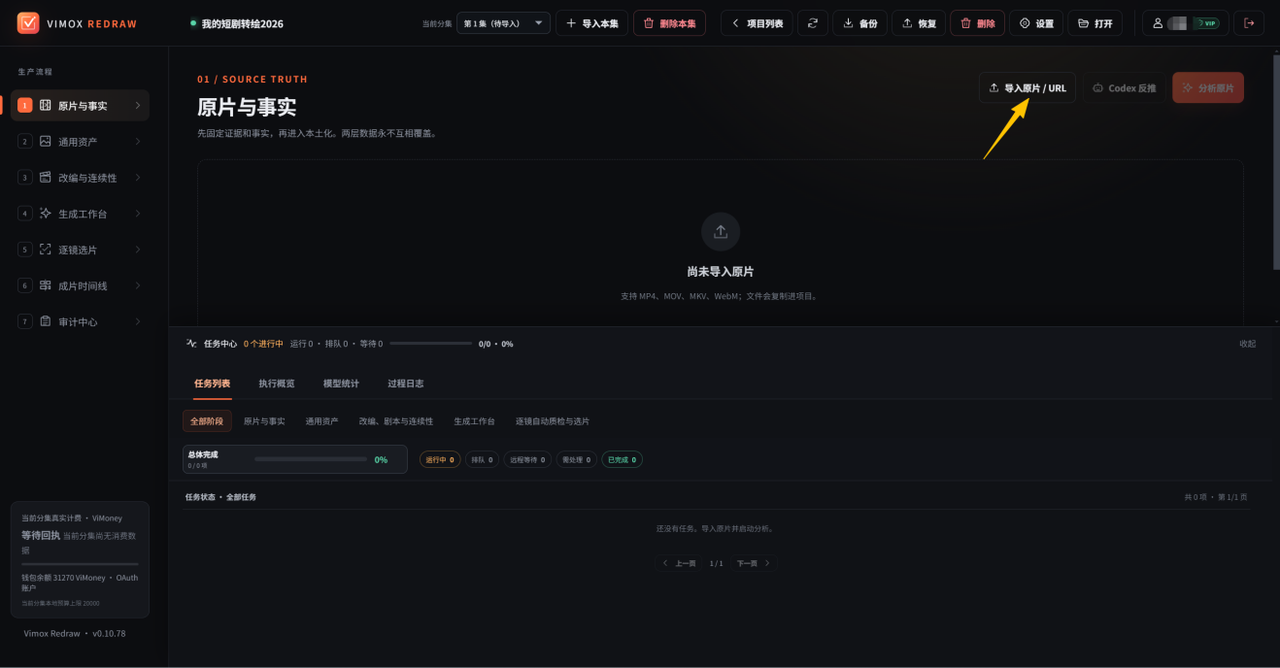Screen dimensions: 1280x668
Task: Click the 恢复 restore button
Action: pos(919,23)
